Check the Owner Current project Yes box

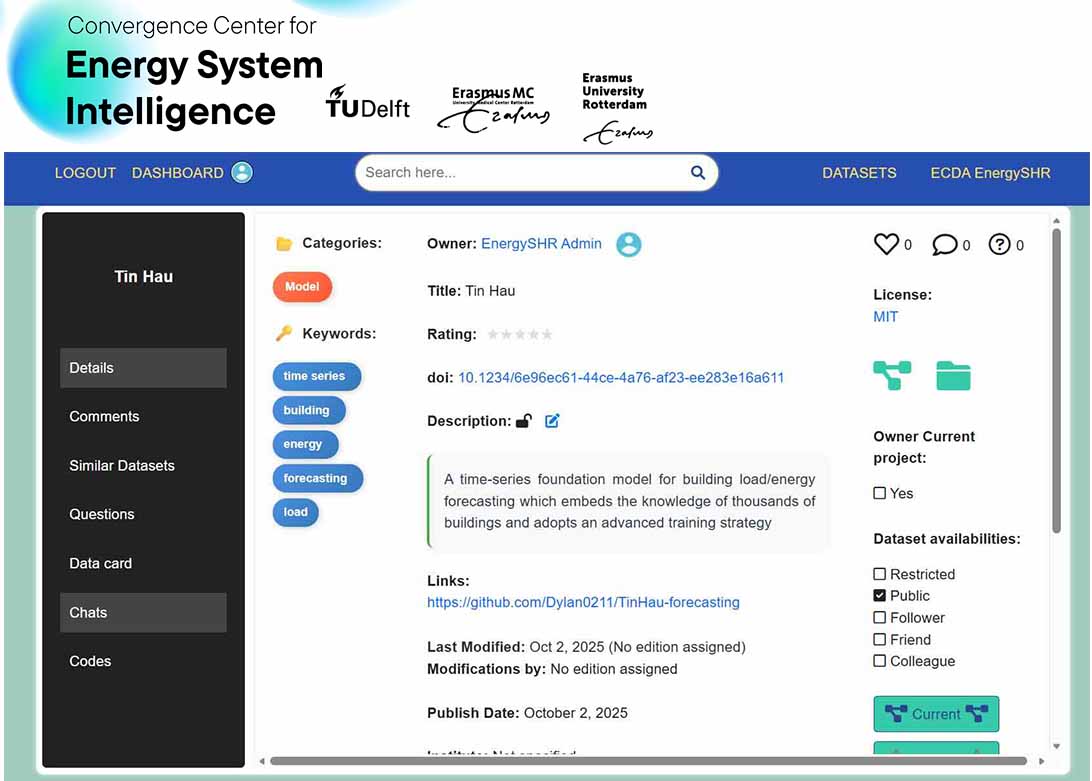tap(880, 493)
